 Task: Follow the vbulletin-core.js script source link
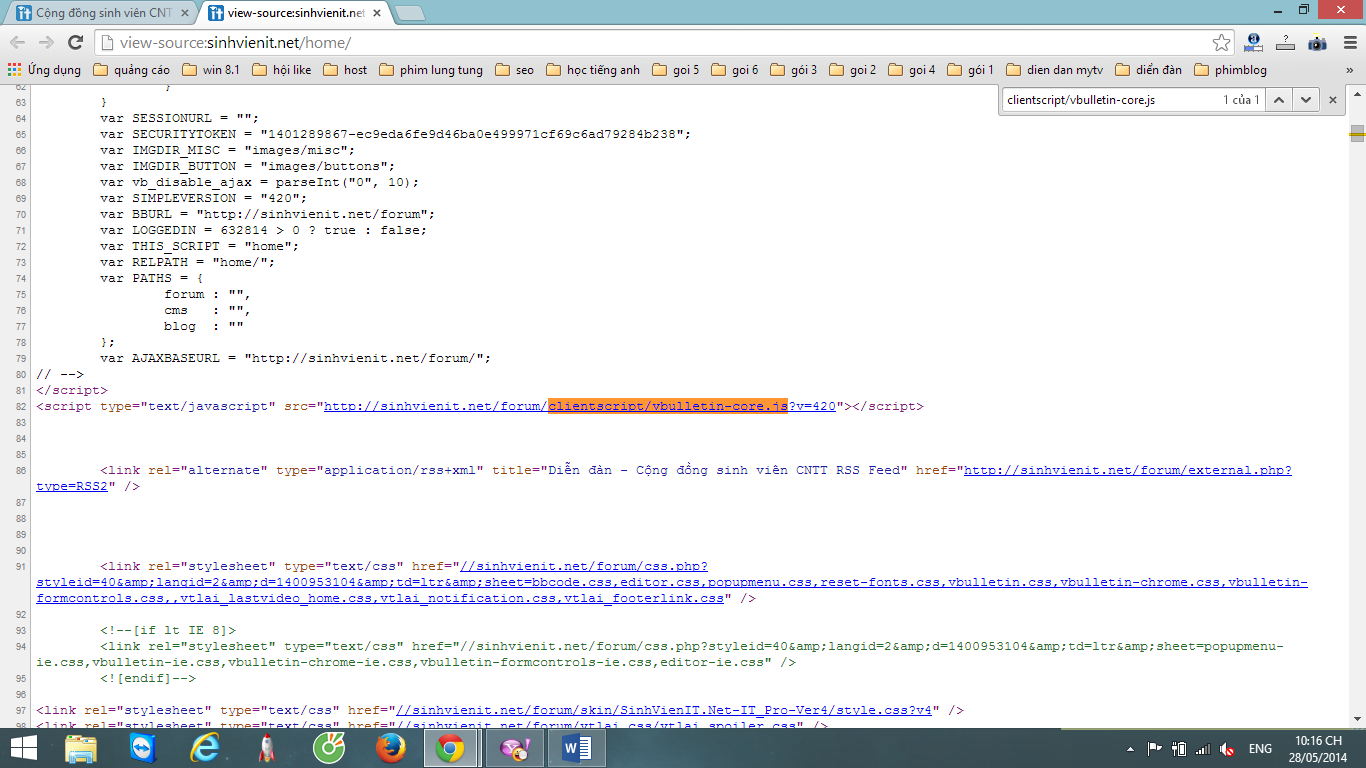coord(579,406)
